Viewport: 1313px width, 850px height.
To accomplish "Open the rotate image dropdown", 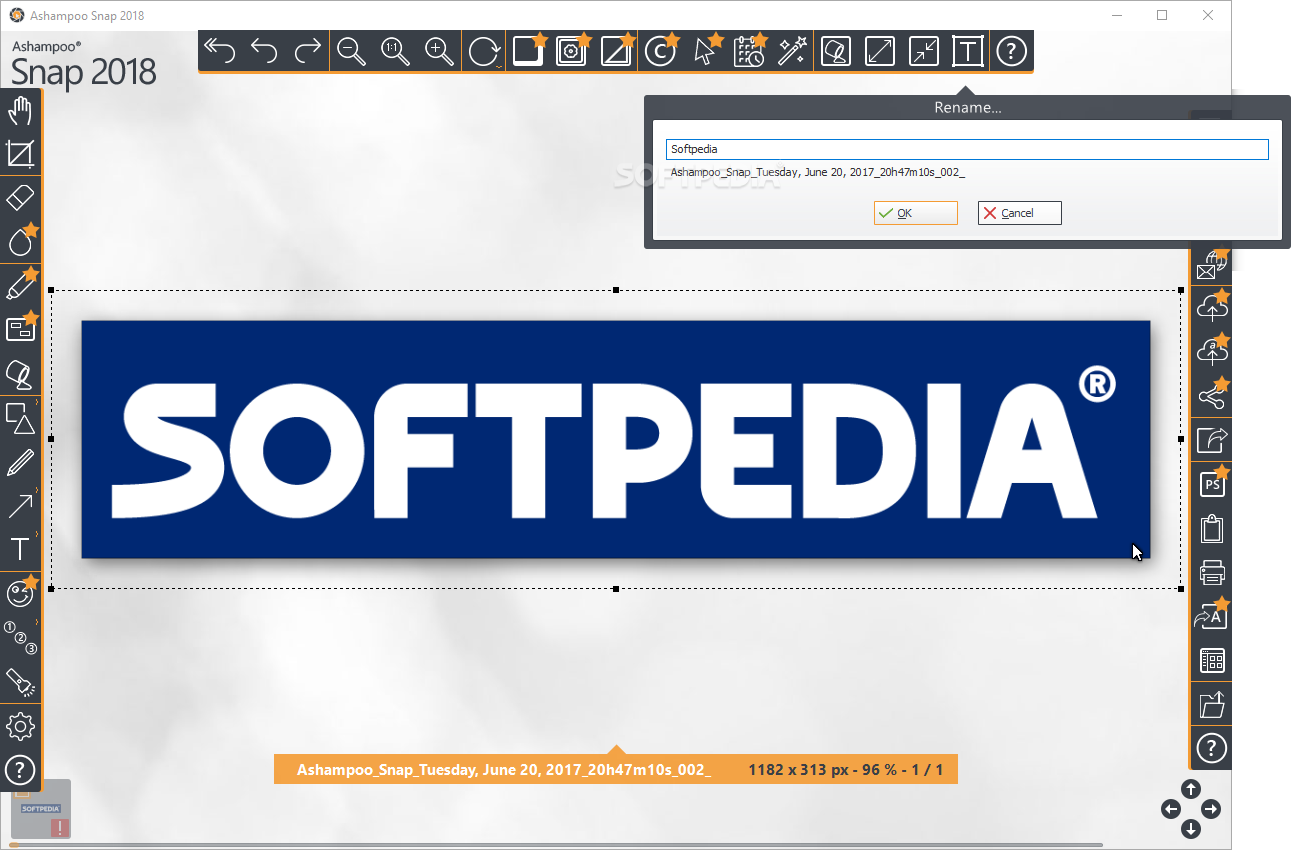I will [484, 51].
